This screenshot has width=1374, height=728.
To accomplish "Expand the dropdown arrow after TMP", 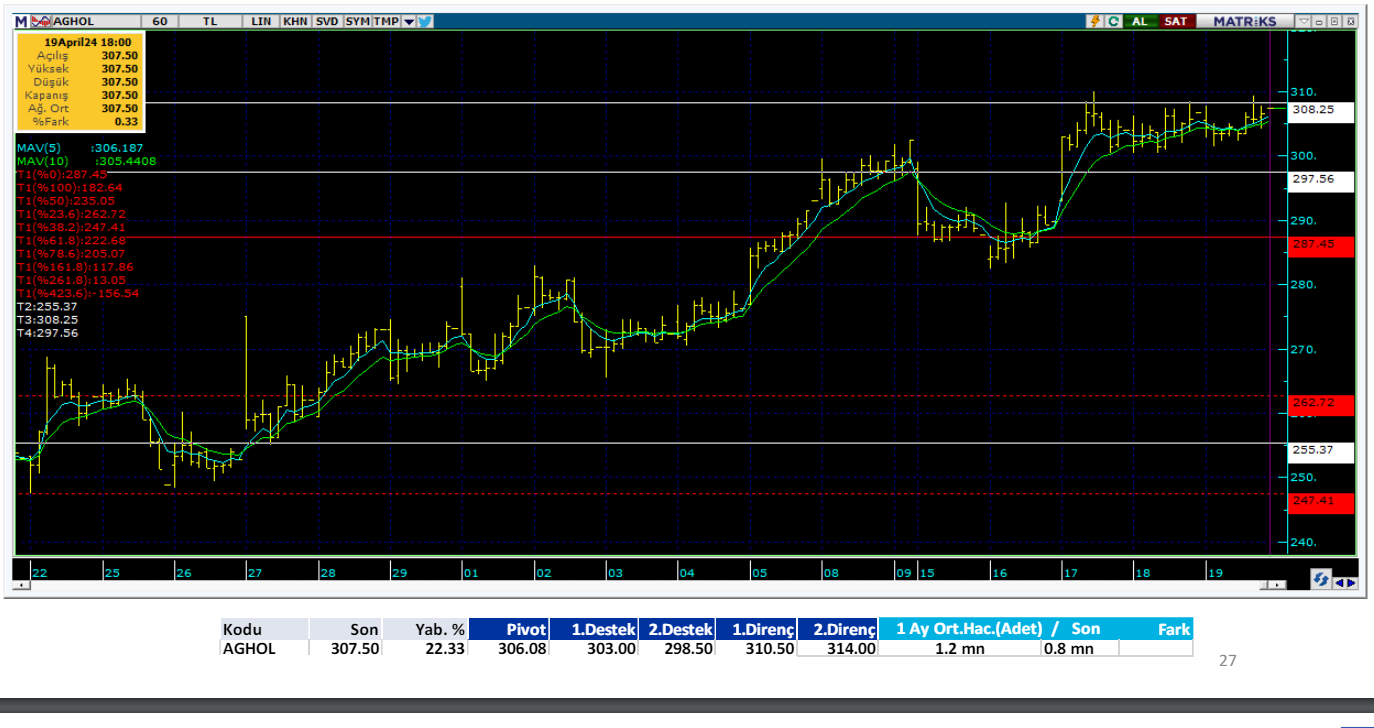I will pyautogui.click(x=408, y=21).
